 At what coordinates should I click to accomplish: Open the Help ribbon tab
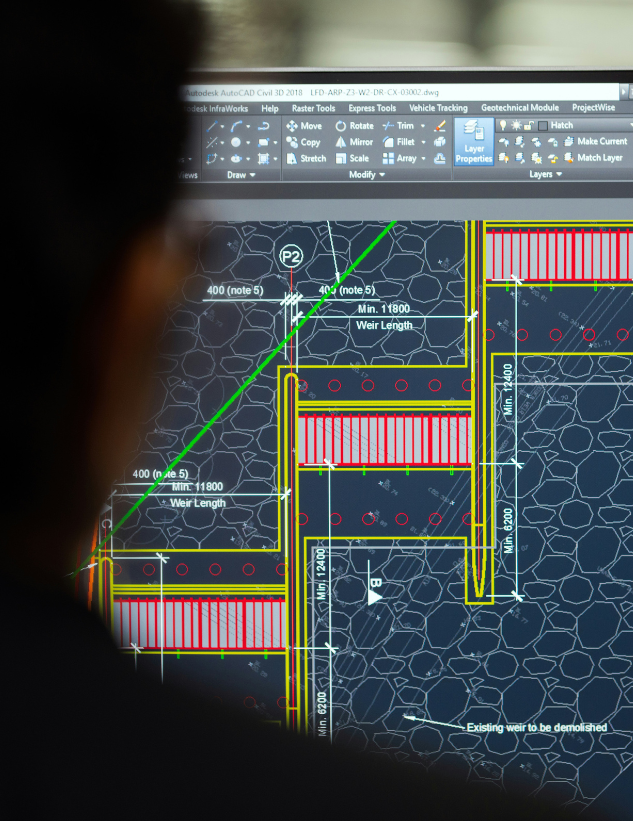pyautogui.click(x=270, y=108)
